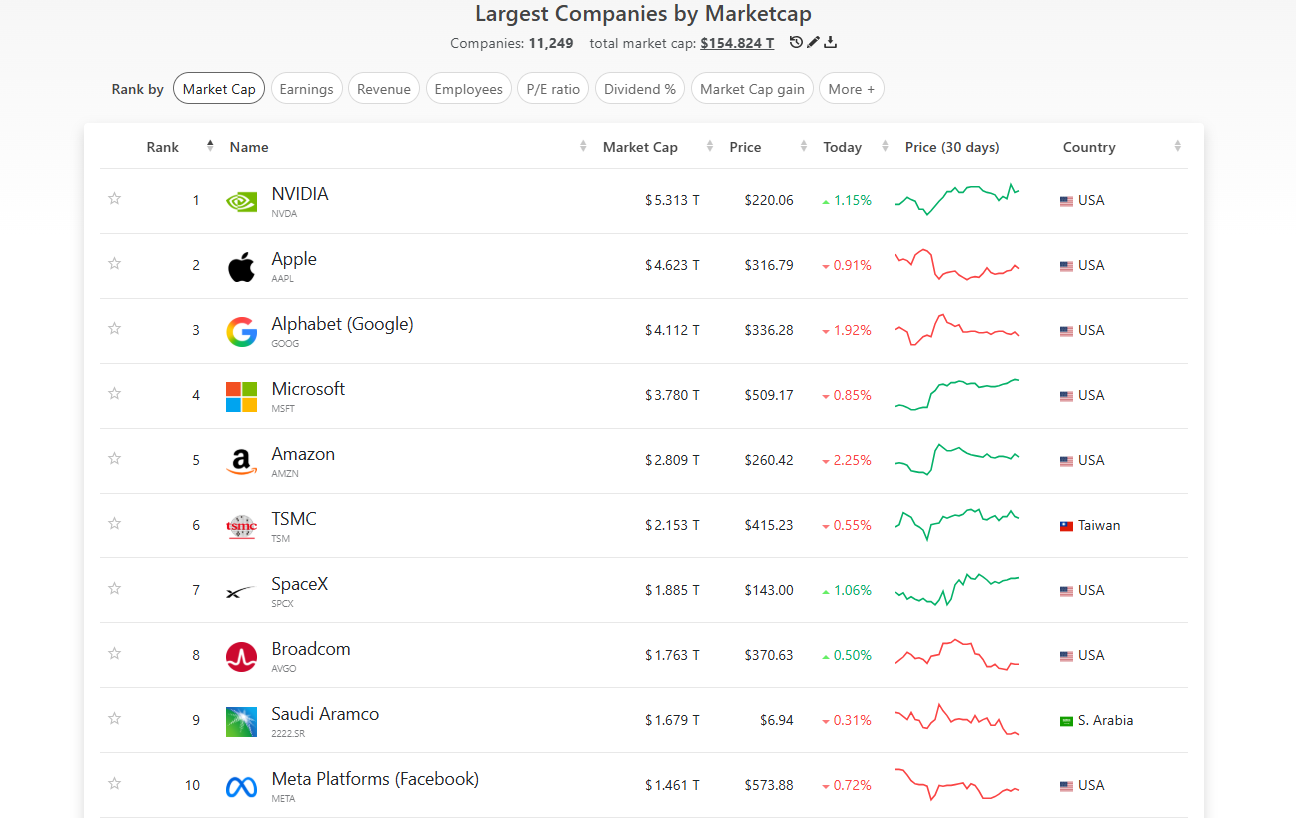The width and height of the screenshot is (1296, 818).
Task: Click the Saudi Aramco logo icon
Action: [241, 722]
